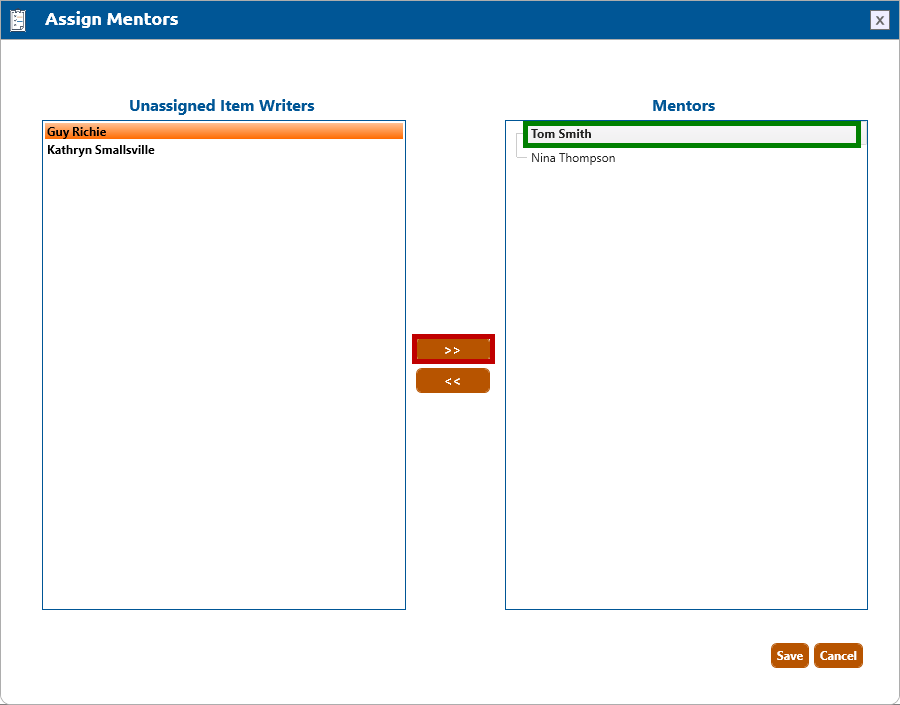Click the blue title bar's empty area
The image size is (900, 705).
tap(500, 20)
